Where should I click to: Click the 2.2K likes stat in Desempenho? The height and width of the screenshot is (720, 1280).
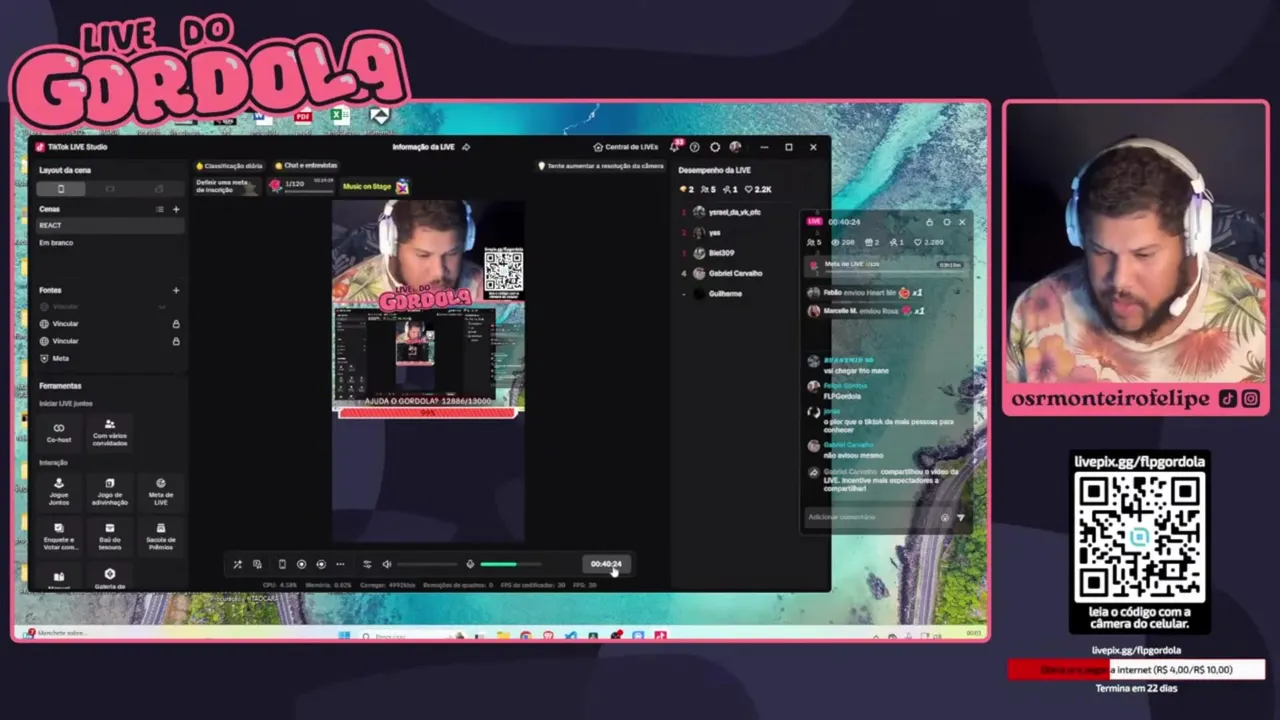[x=758, y=189]
